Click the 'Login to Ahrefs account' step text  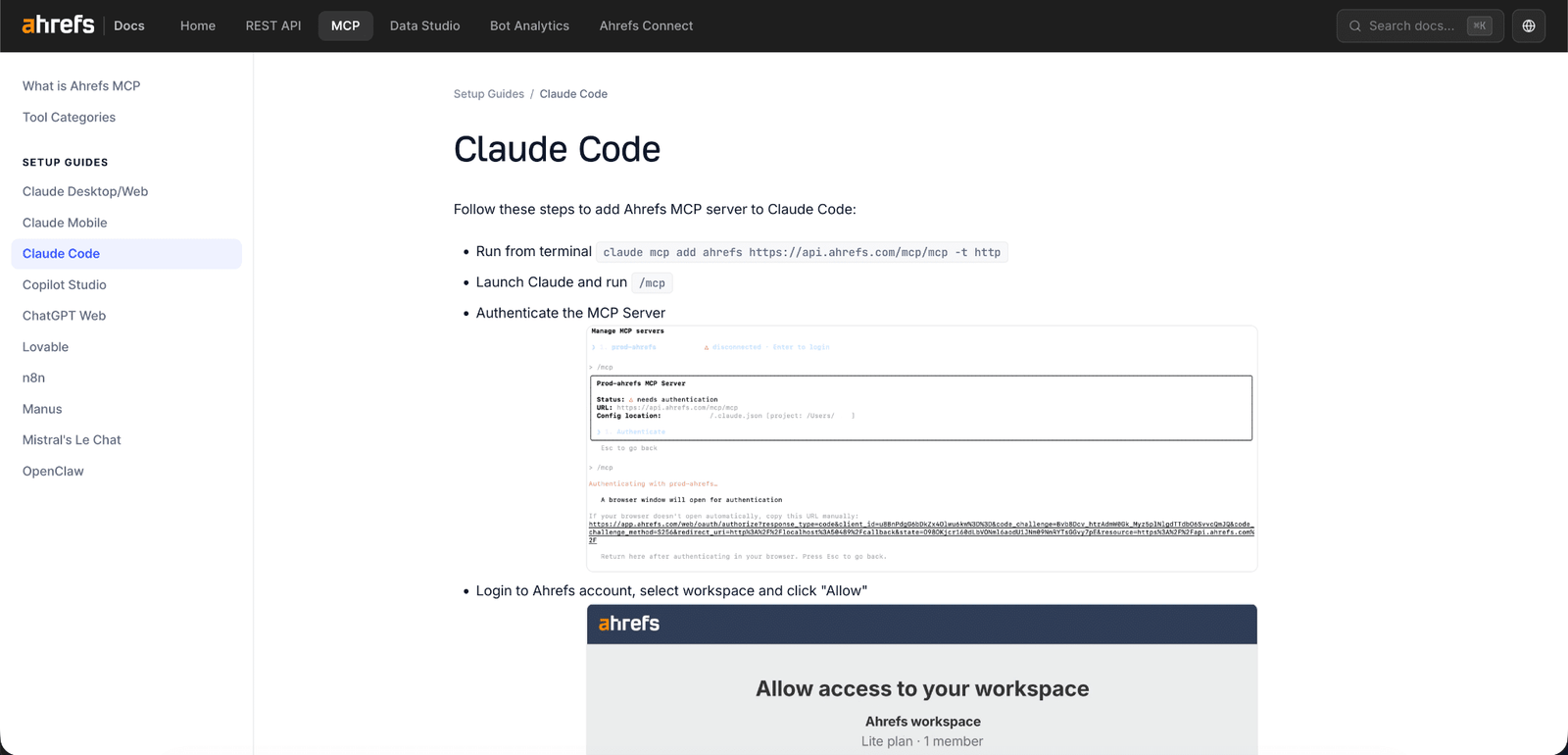coord(671,591)
